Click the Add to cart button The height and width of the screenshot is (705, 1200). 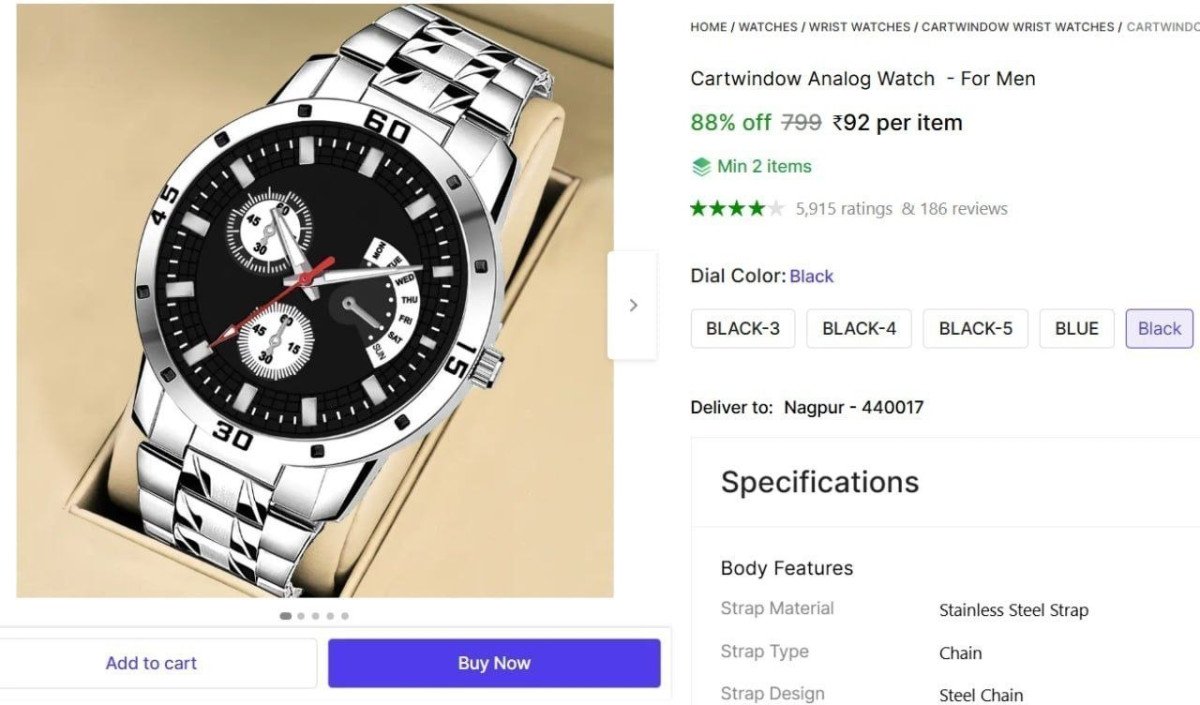pos(151,663)
